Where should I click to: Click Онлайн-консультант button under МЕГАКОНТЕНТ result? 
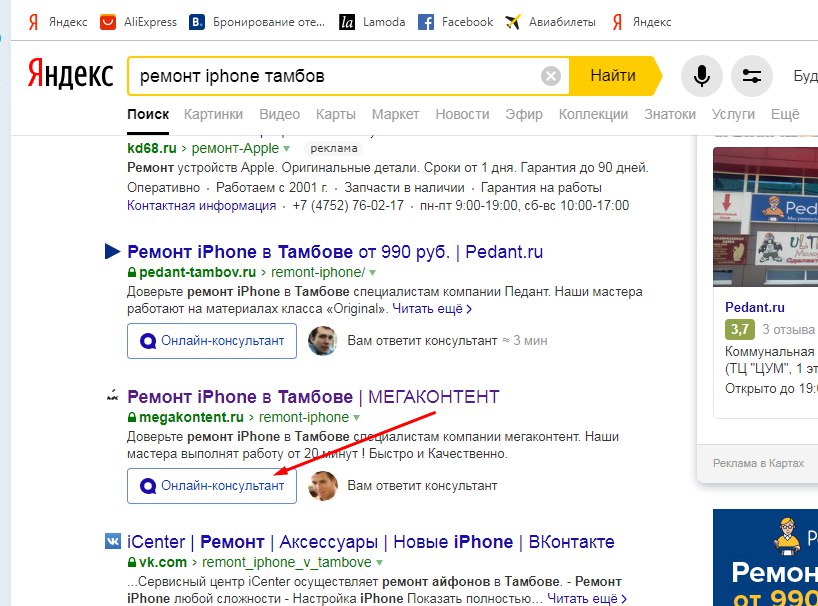point(212,486)
